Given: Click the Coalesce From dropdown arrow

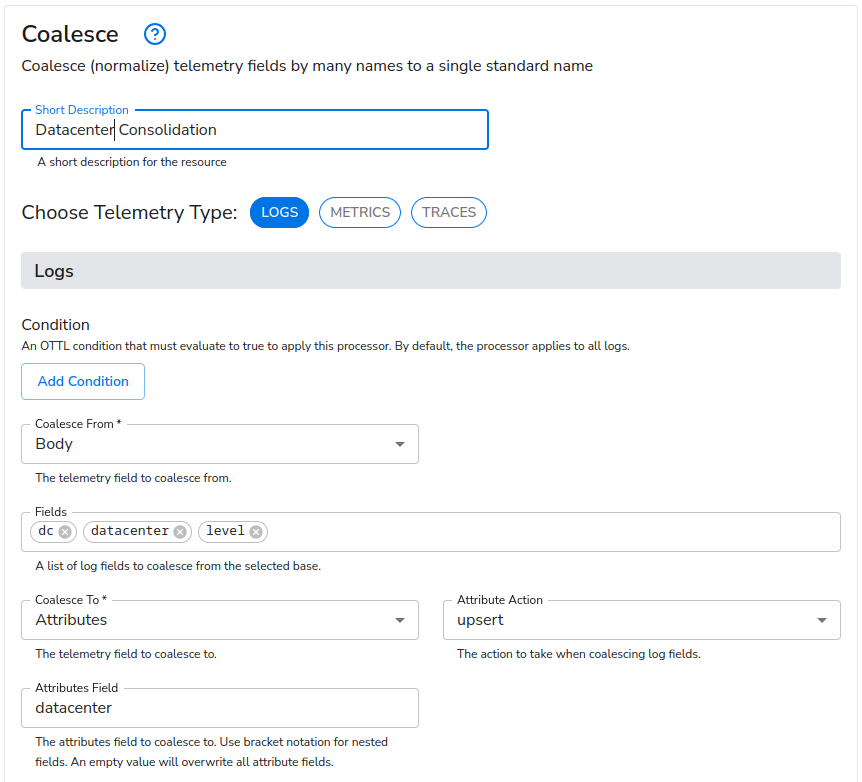Looking at the screenshot, I should coord(400,443).
